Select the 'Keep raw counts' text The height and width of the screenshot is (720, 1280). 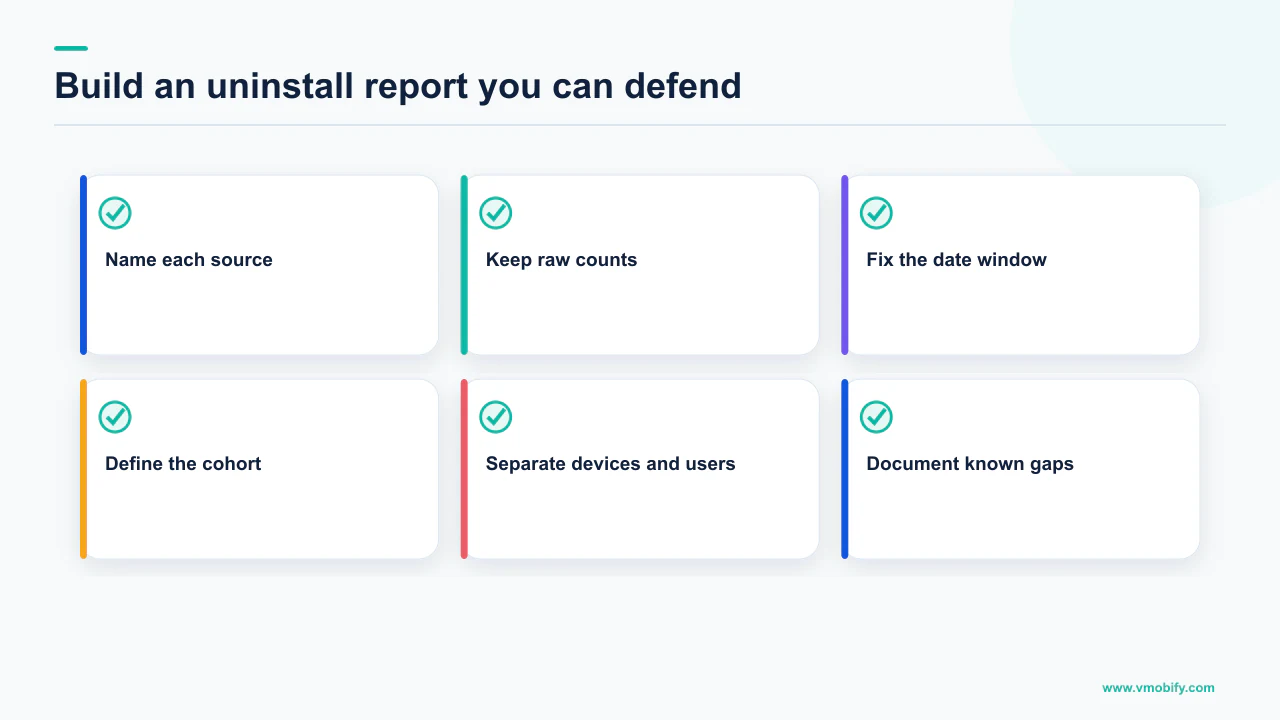[x=561, y=260]
